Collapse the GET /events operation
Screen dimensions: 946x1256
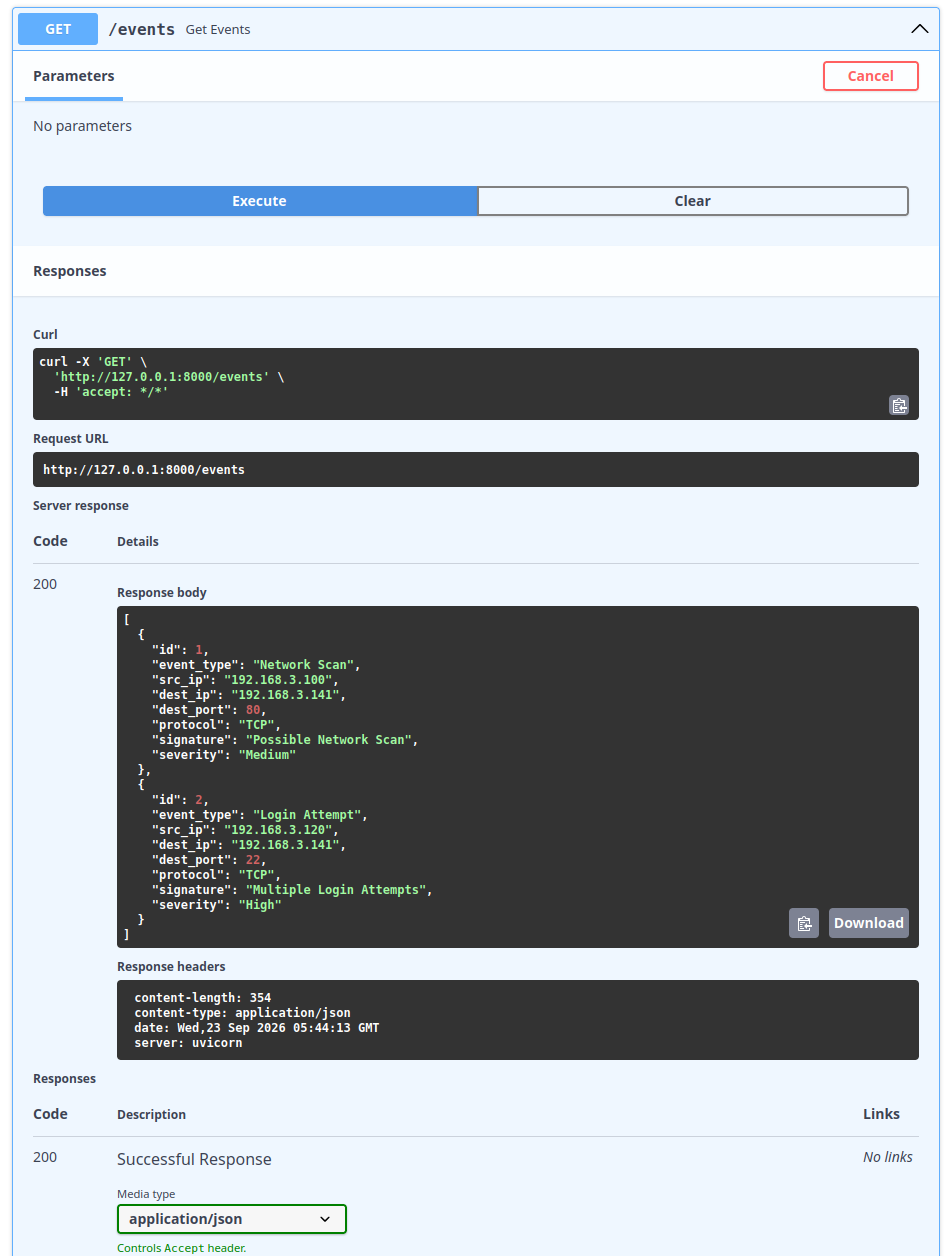pyautogui.click(x=920, y=29)
